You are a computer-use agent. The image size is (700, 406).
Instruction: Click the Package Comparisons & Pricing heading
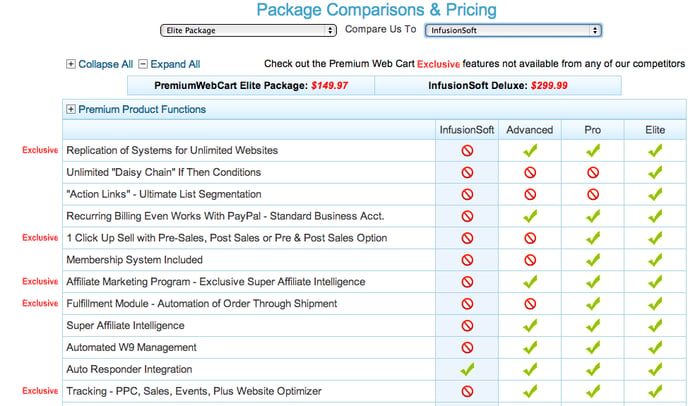[x=376, y=10]
